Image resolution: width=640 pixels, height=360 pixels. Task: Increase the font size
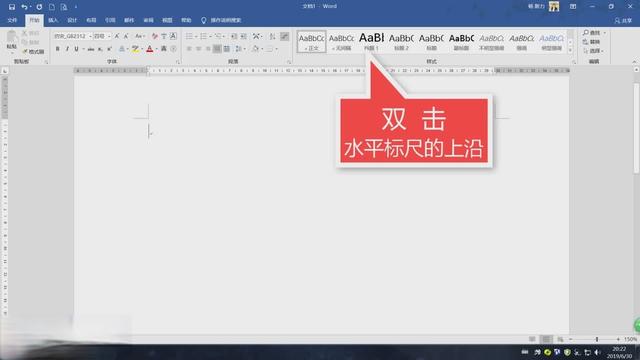point(117,36)
